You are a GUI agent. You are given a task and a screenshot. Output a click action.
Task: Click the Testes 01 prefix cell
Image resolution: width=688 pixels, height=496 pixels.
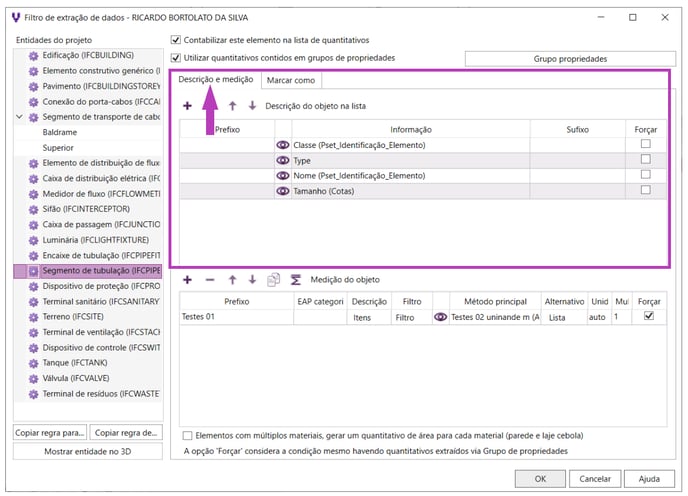[236, 316]
